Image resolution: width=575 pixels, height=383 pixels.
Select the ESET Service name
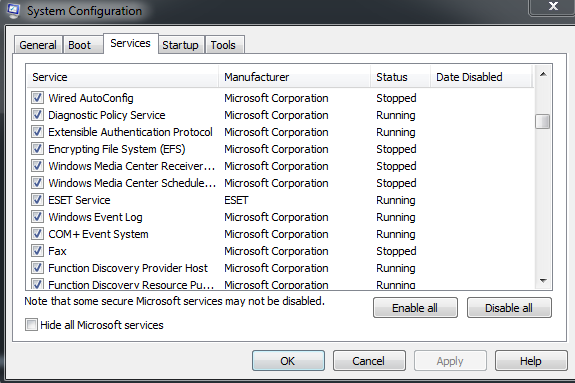pyautogui.click(x=79, y=200)
